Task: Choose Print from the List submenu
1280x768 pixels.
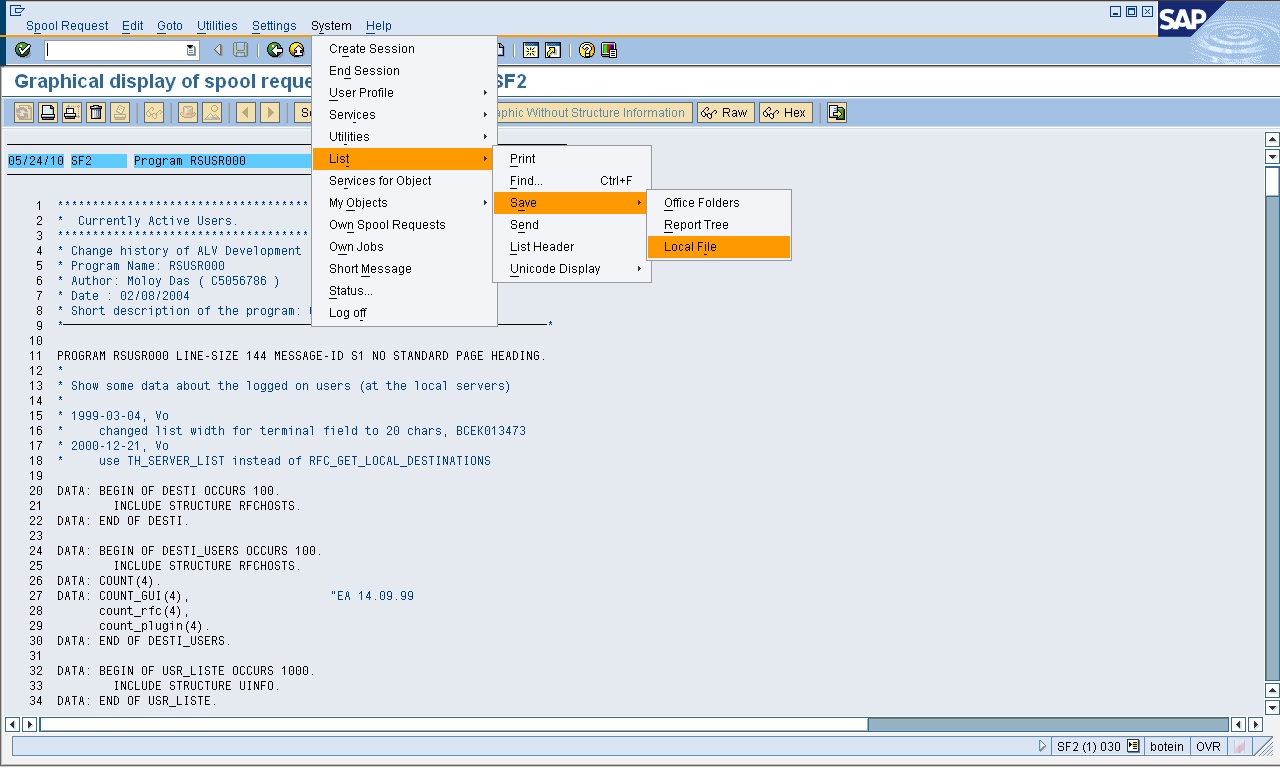Action: pos(572,159)
